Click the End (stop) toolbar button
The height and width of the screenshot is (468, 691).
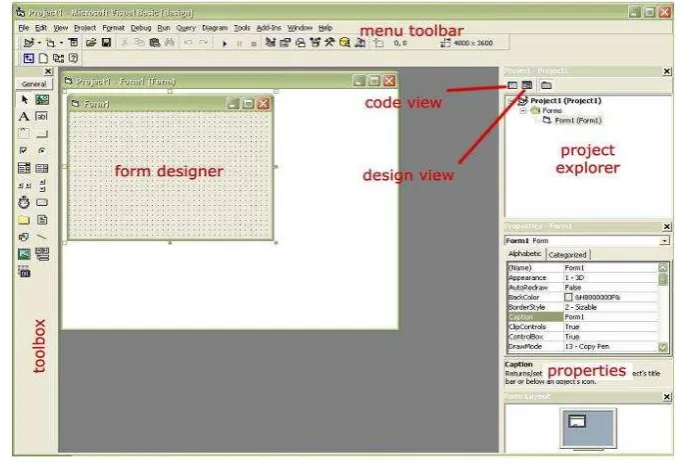(253, 43)
